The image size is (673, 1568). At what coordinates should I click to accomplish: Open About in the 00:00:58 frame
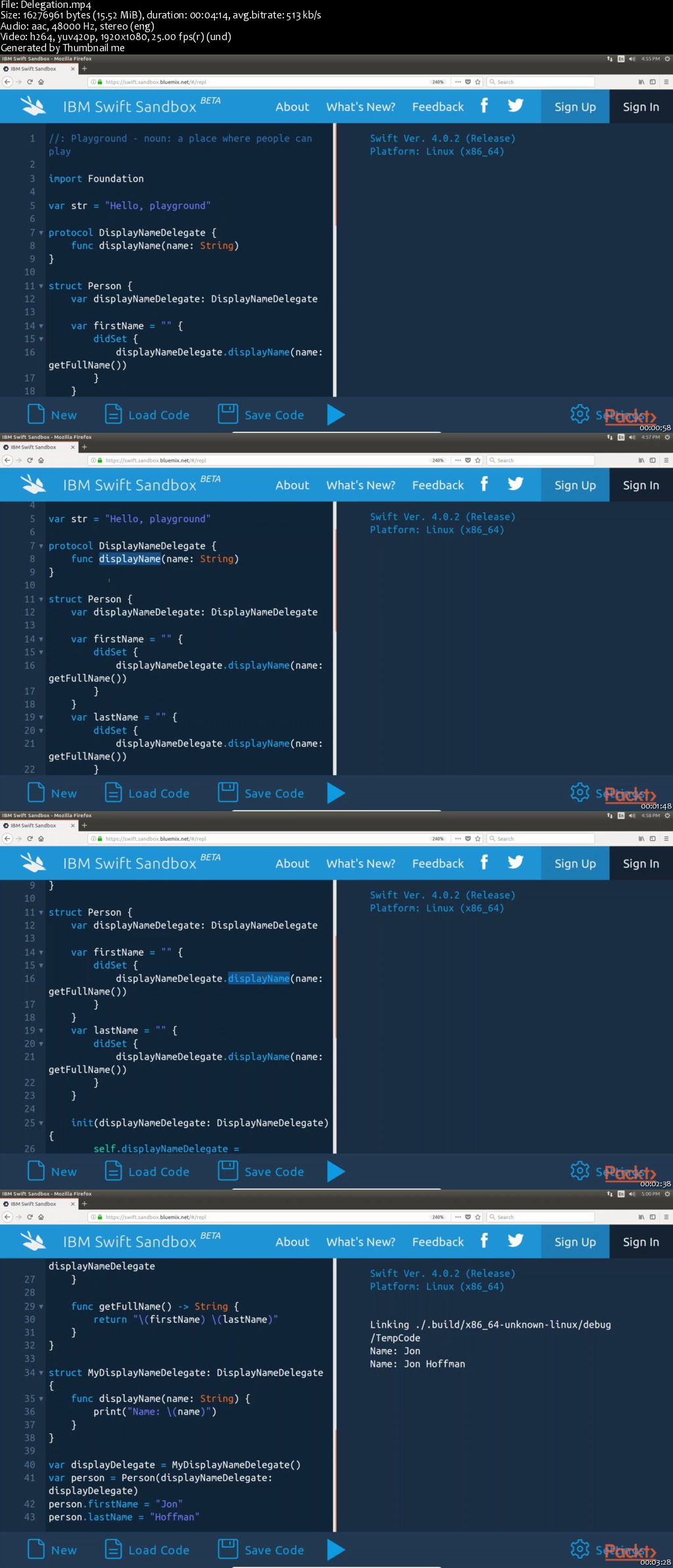[292, 106]
